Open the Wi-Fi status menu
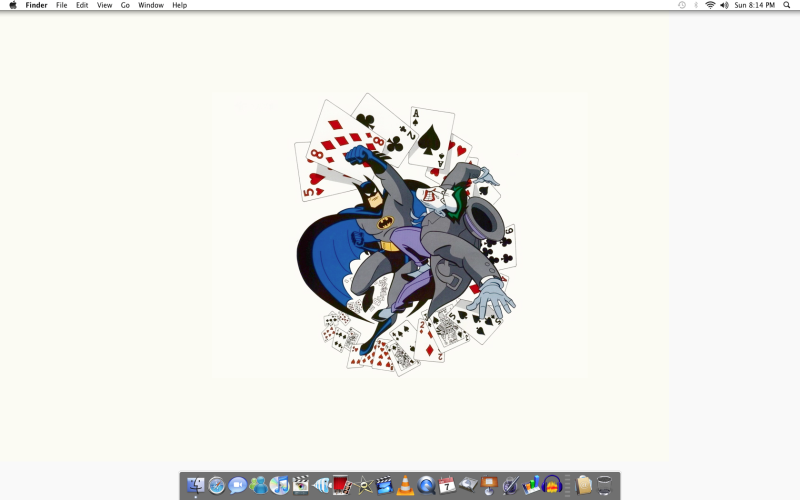 tap(710, 5)
